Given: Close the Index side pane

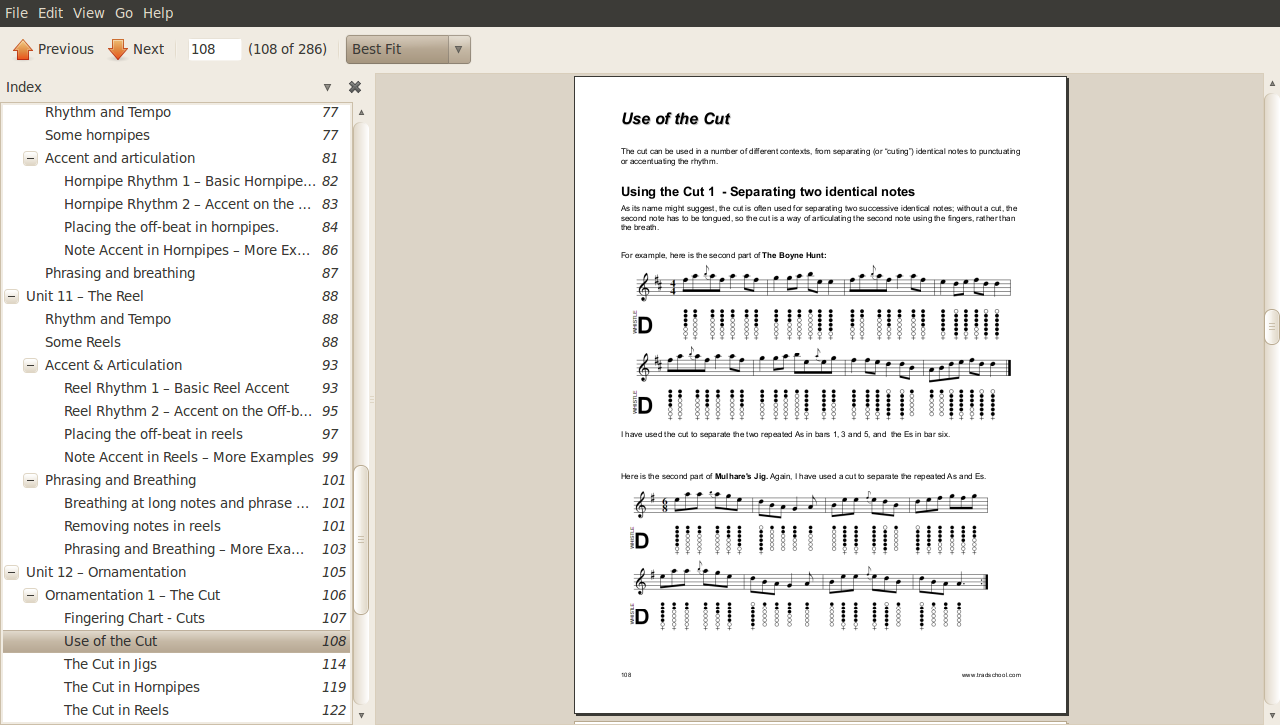Looking at the screenshot, I should [355, 87].
